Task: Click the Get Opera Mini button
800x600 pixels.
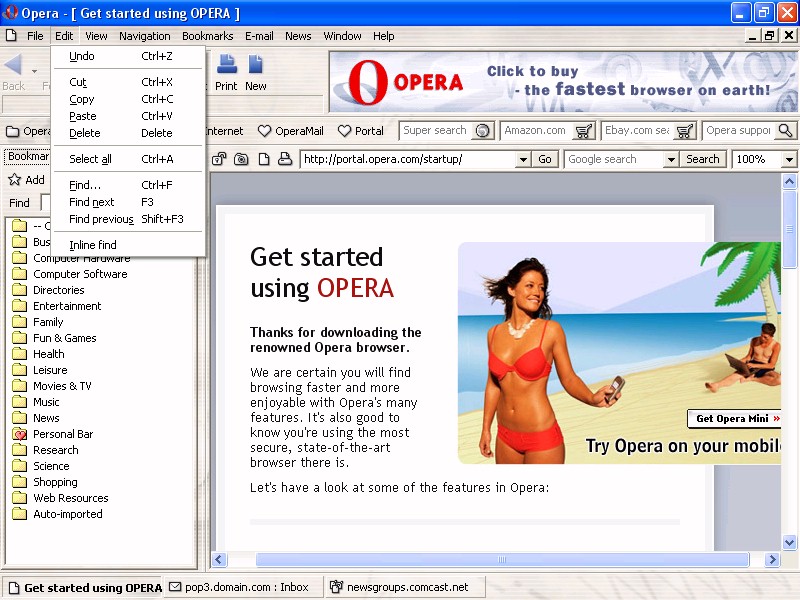Action: coord(735,419)
